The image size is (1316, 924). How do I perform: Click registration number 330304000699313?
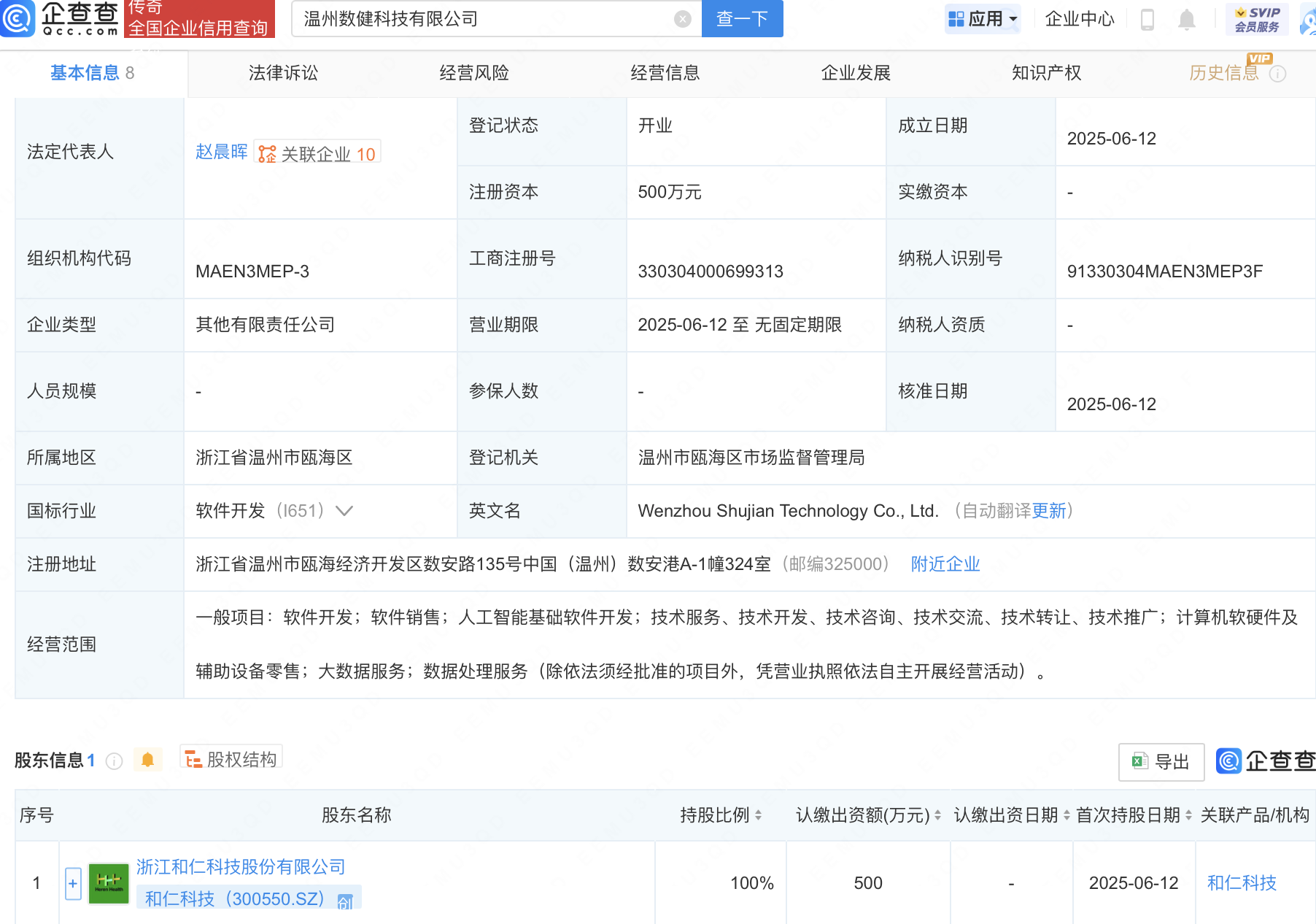pos(711,272)
